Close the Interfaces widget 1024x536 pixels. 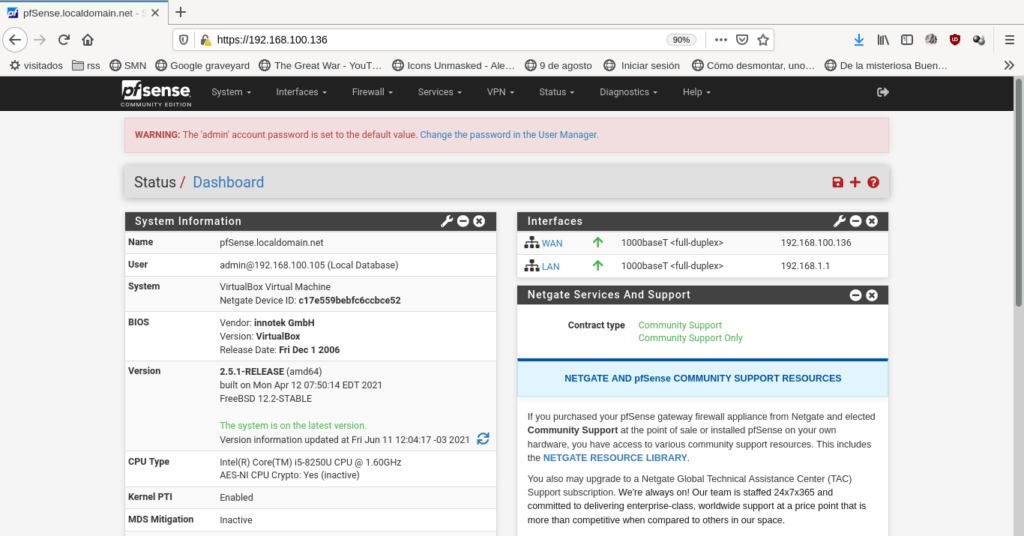tap(872, 221)
